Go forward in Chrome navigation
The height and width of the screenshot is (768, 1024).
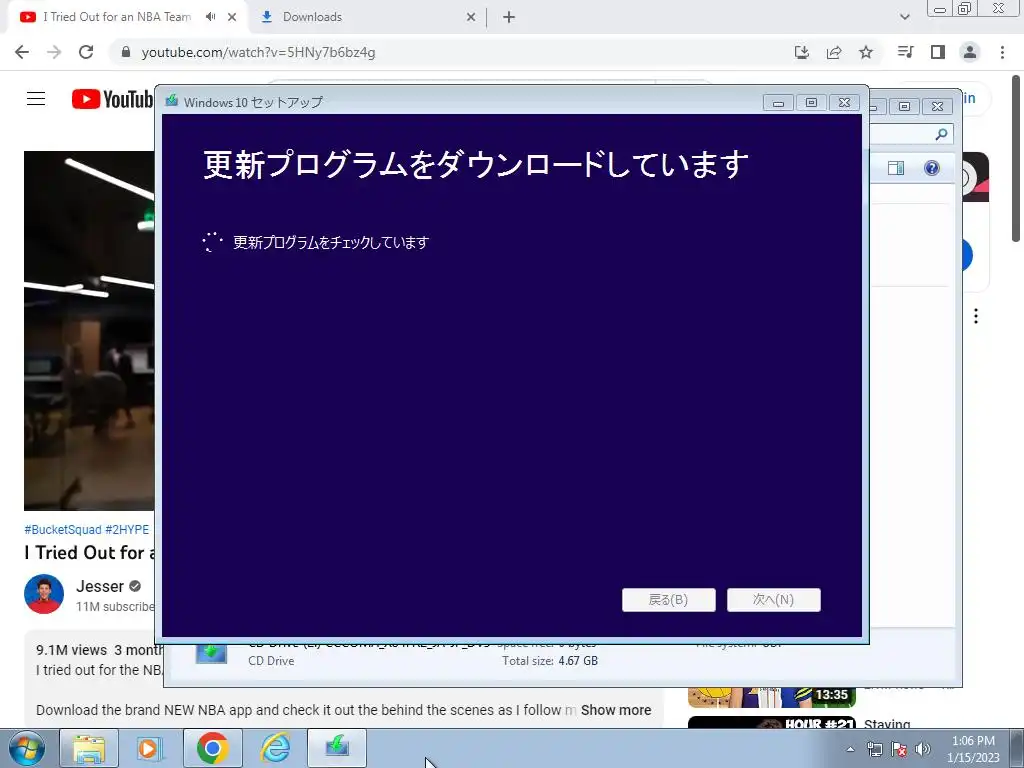(54, 52)
